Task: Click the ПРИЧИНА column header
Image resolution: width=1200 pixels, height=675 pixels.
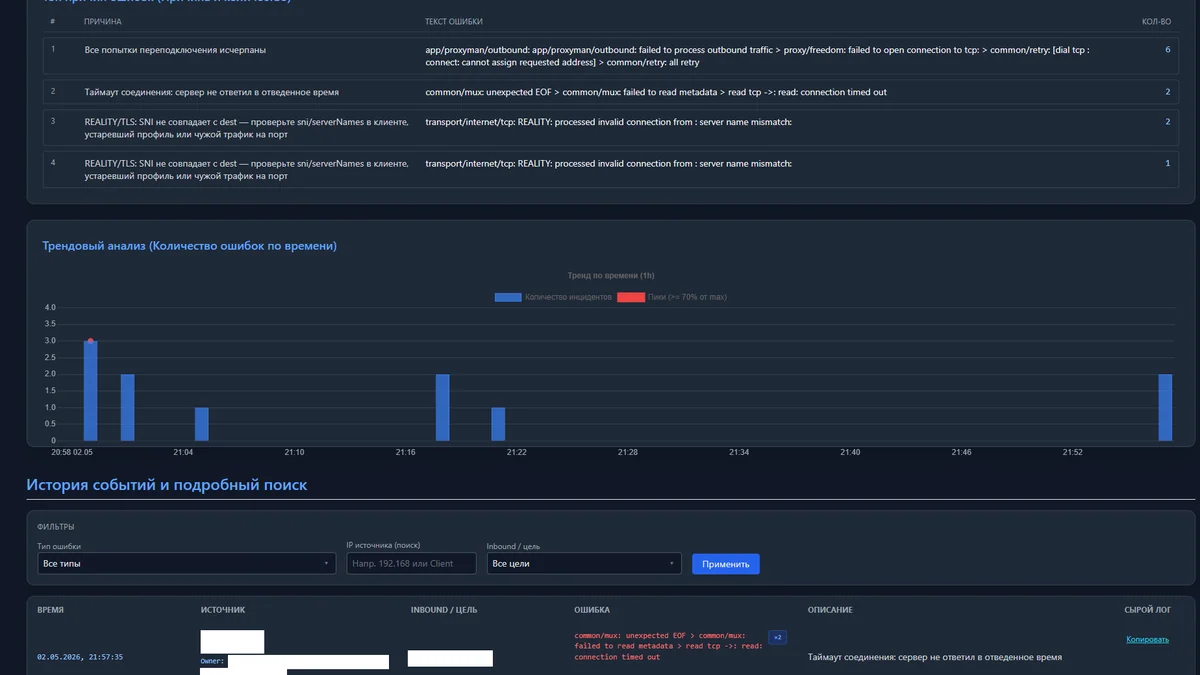Action: click(x=104, y=21)
